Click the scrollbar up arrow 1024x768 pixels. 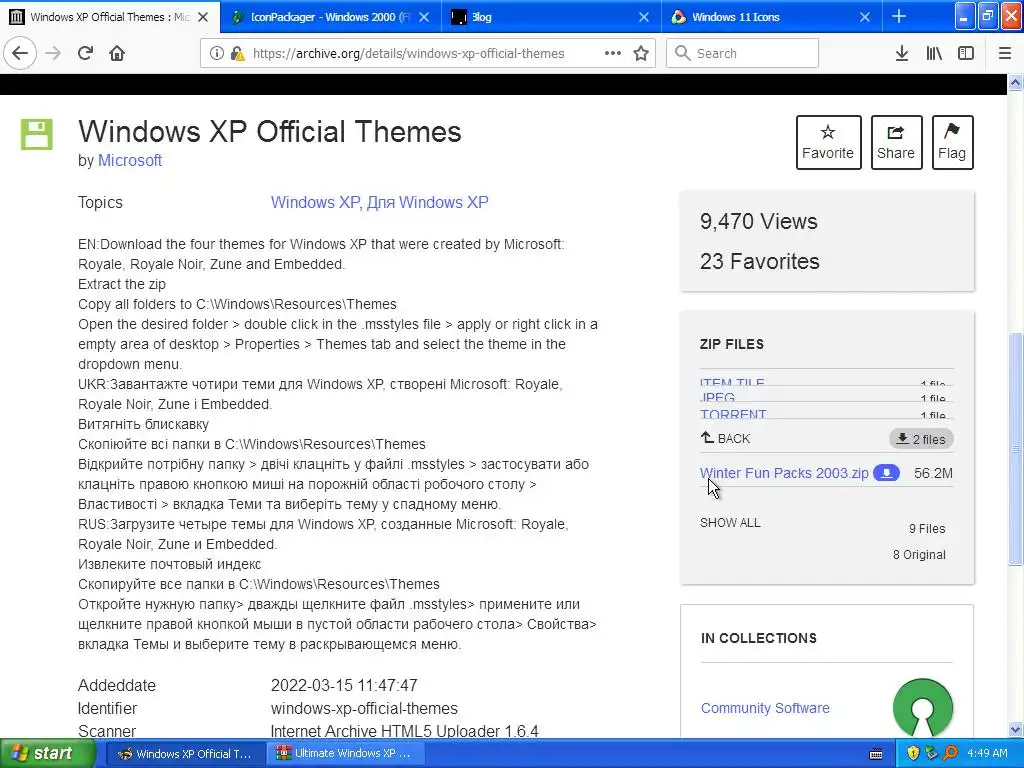coord(1016,82)
